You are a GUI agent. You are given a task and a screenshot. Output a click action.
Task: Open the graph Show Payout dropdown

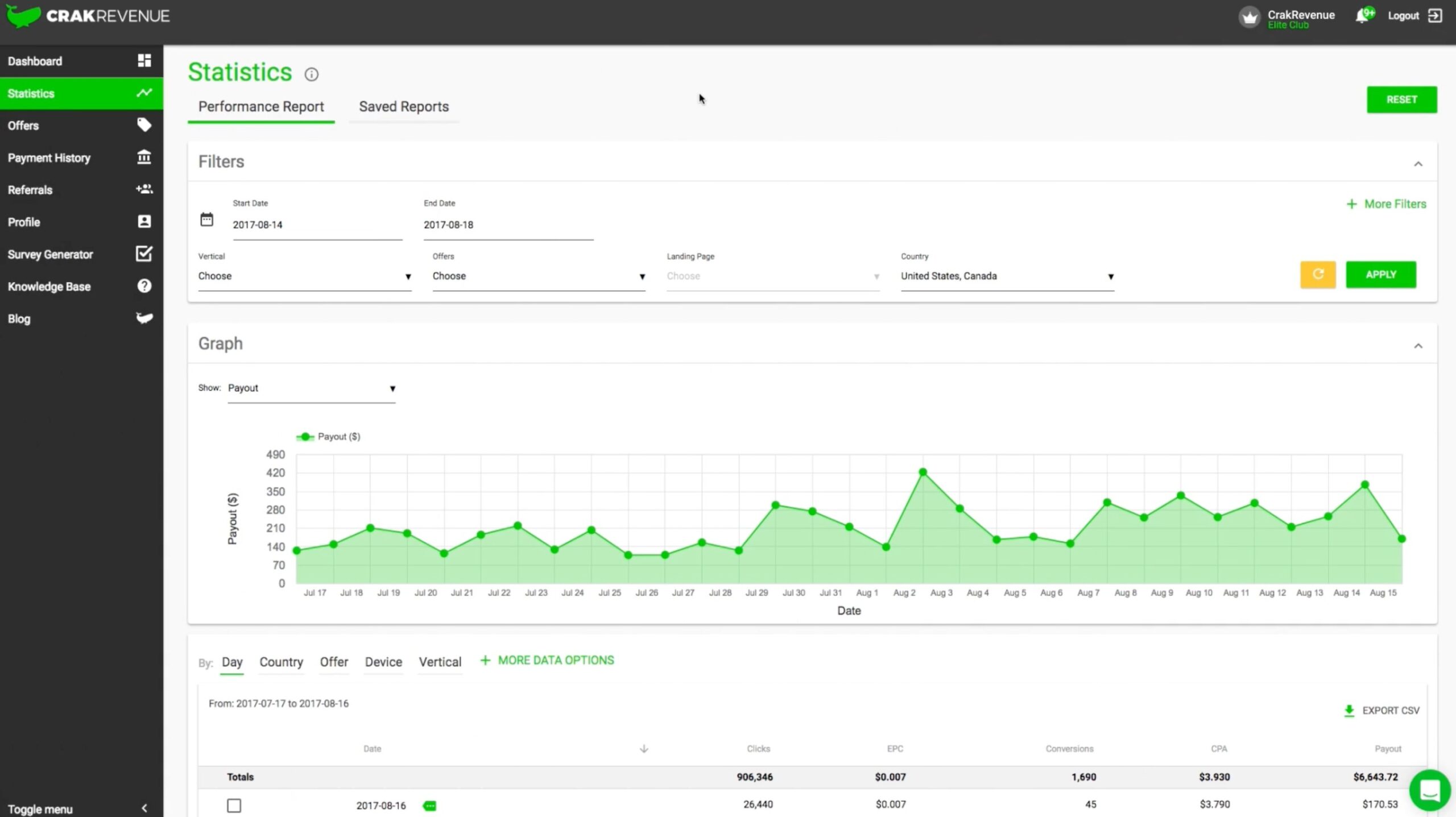coord(312,388)
